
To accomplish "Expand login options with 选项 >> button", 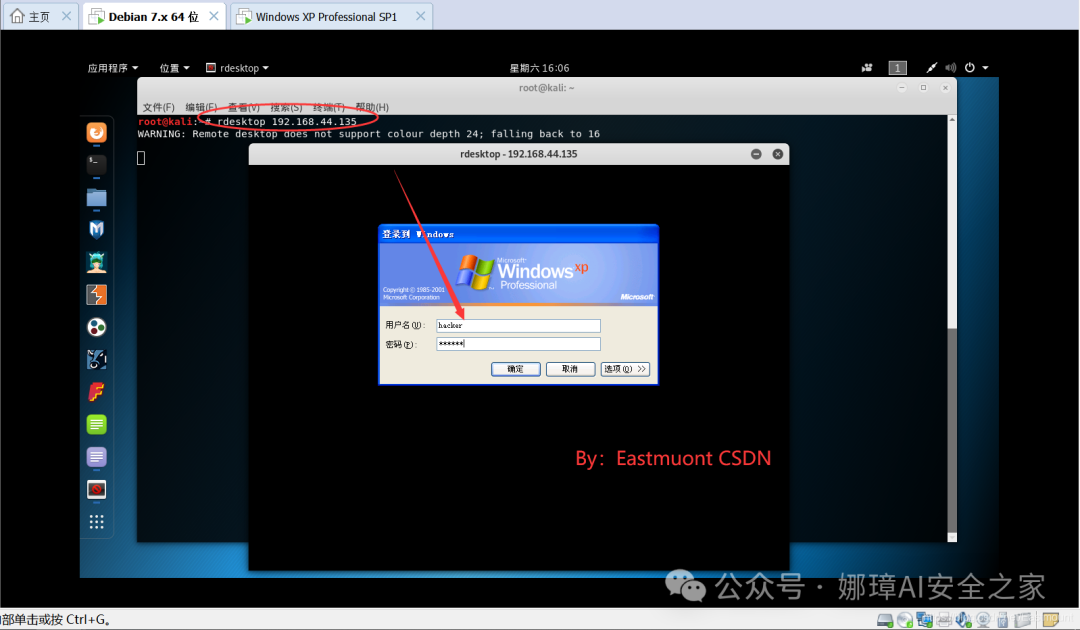I will click(625, 369).
